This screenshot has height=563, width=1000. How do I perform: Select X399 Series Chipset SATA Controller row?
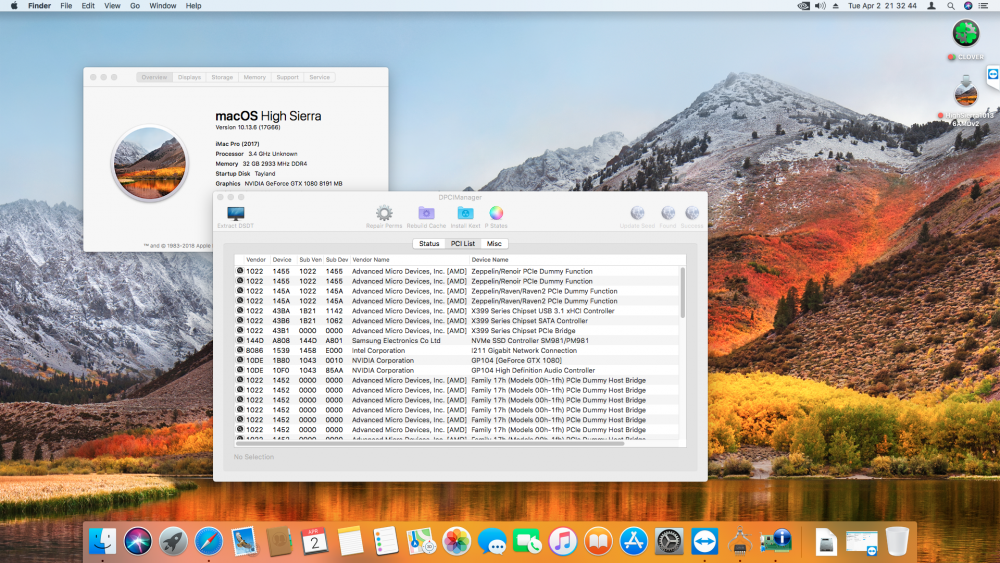coord(457,321)
